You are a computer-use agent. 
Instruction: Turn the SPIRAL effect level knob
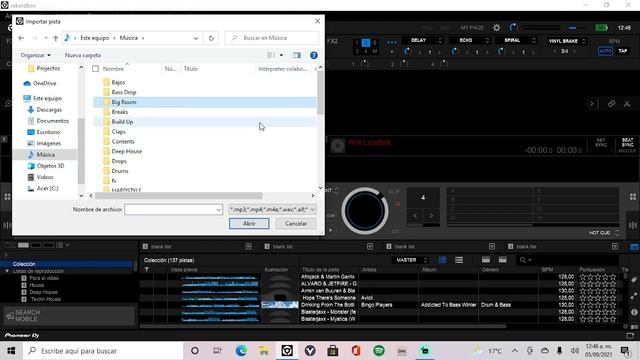coord(501,51)
